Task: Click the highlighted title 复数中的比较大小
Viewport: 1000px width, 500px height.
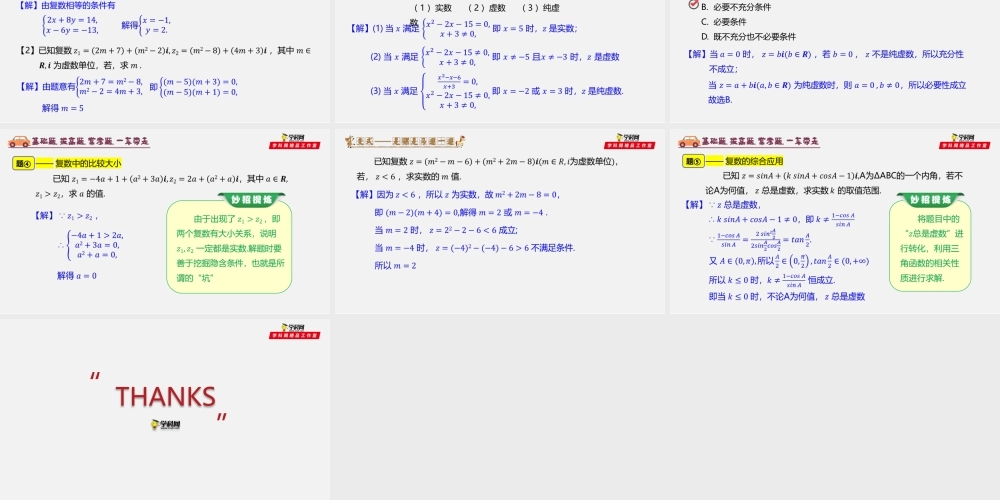Action: [x=88, y=163]
